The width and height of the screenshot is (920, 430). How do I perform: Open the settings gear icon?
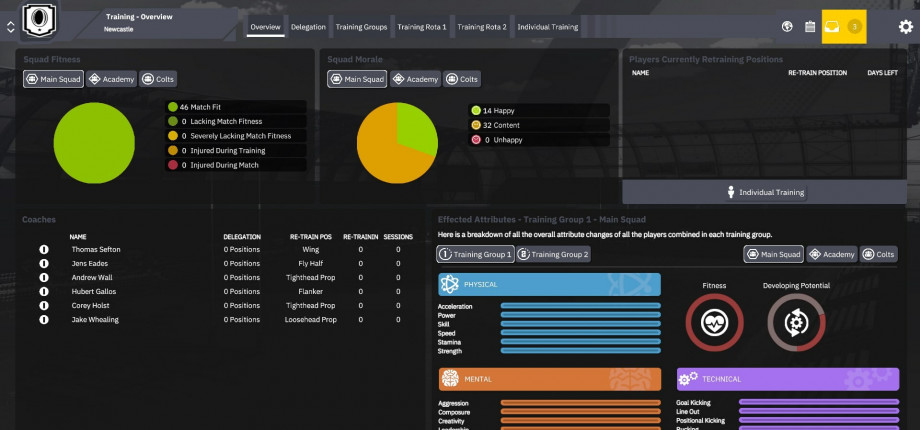(906, 26)
